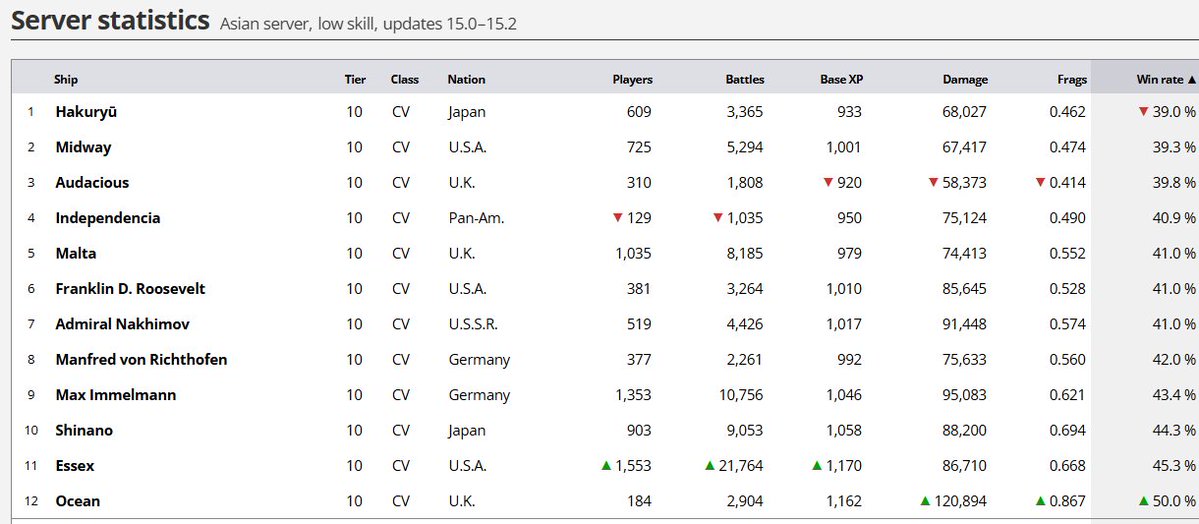This screenshot has width=1199, height=524.
Task: Select Max Immelmann win rate 43.4 %
Action: pos(1174,395)
